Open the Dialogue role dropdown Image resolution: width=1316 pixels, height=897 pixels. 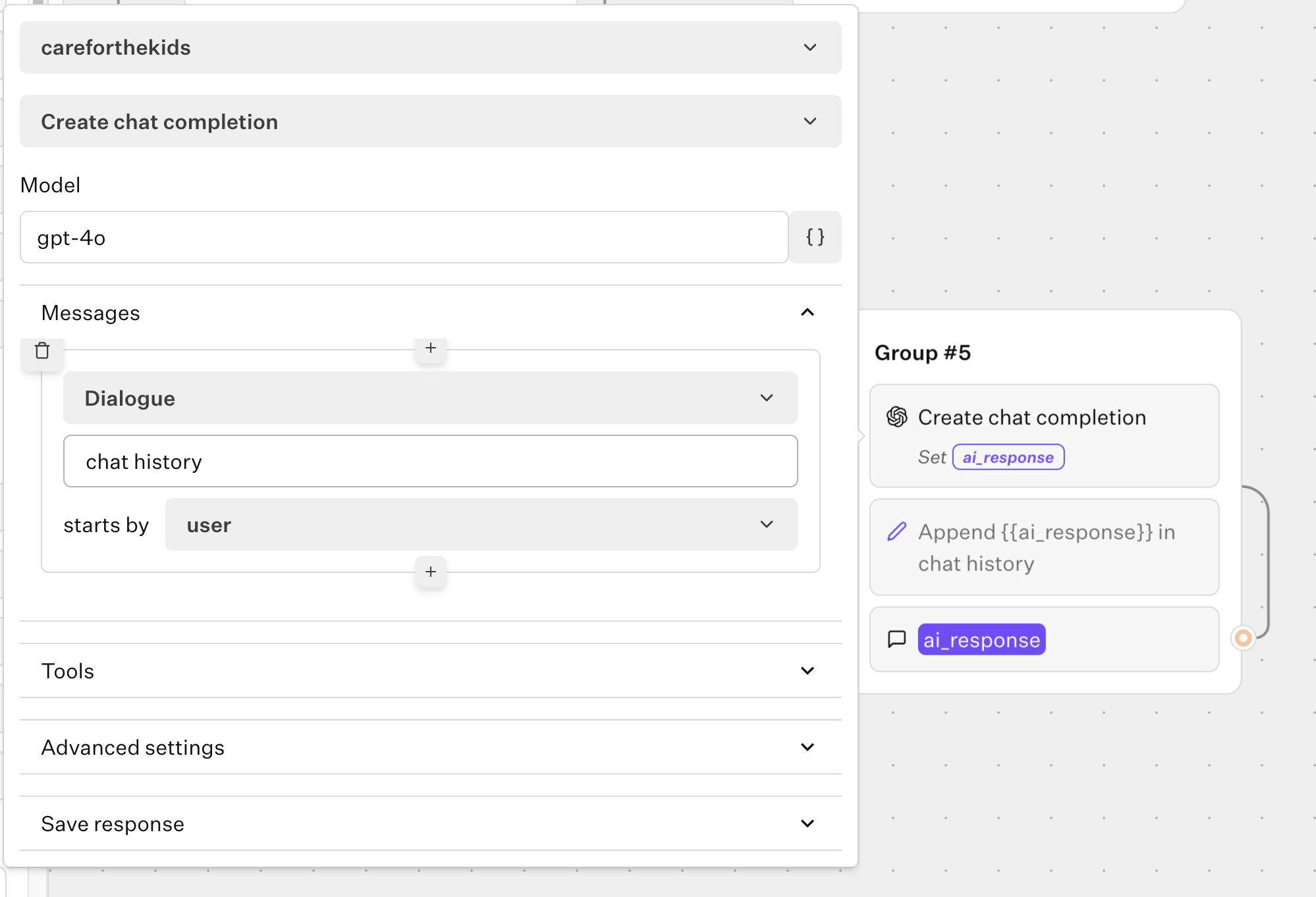430,398
